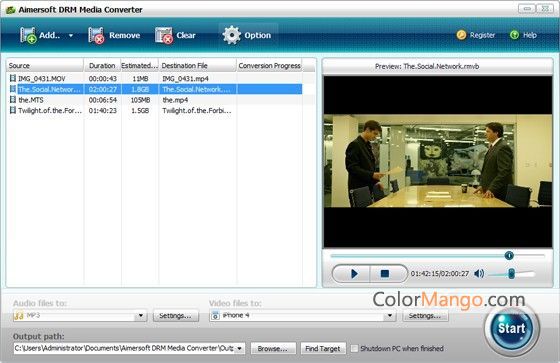
Task: Click the MP3 format music icon
Action: [x=19, y=315]
